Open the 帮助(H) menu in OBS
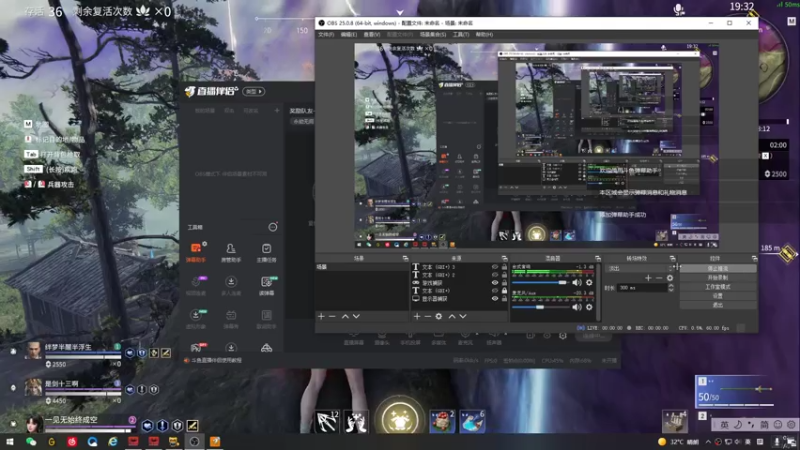The image size is (800, 450). (484, 35)
